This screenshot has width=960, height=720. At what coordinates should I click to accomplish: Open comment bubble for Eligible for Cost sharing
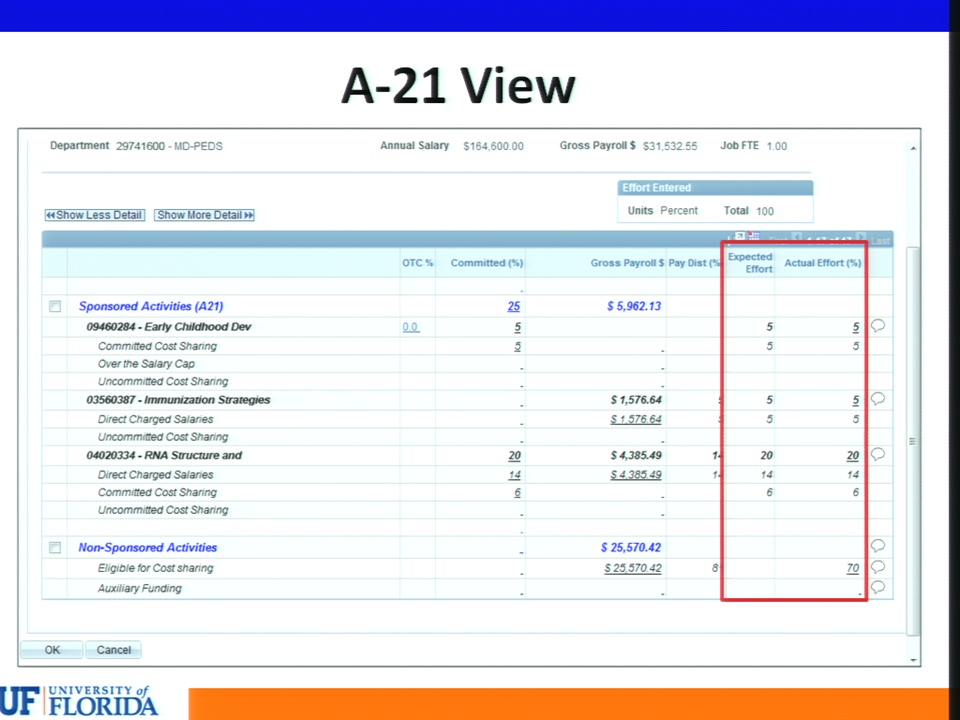[x=878, y=567]
